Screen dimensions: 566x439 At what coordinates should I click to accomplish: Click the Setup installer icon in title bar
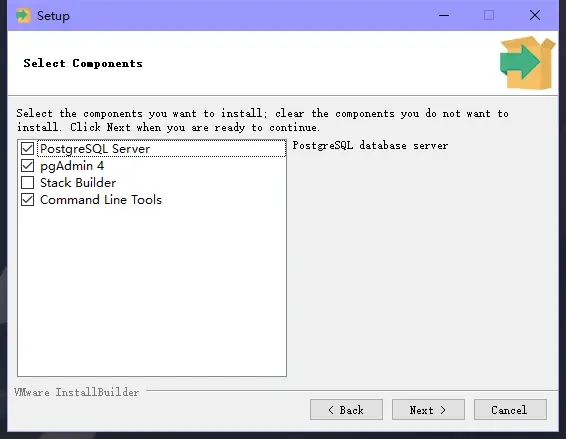(x=23, y=16)
